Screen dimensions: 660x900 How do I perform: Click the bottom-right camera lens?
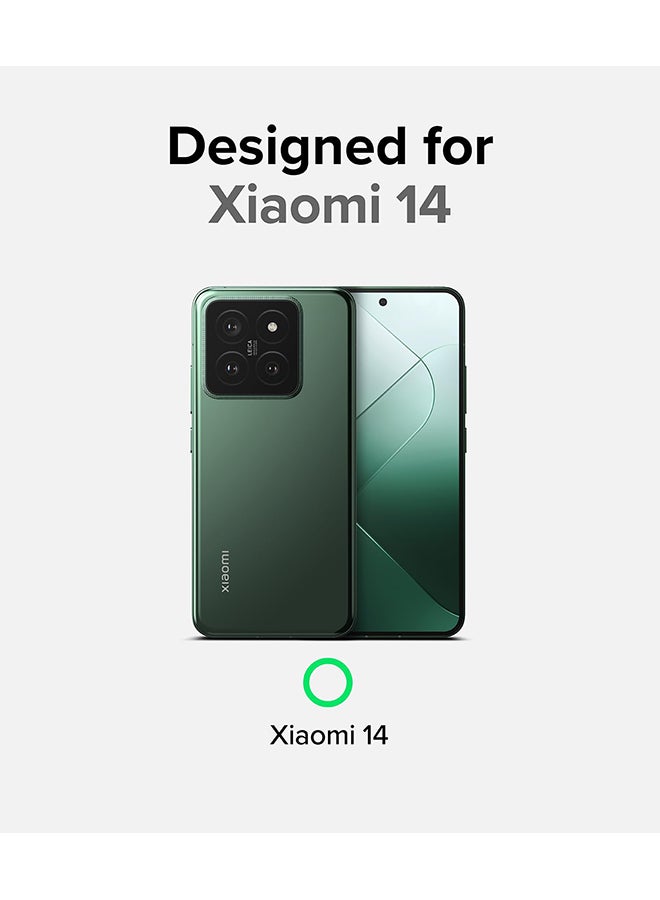click(x=272, y=368)
